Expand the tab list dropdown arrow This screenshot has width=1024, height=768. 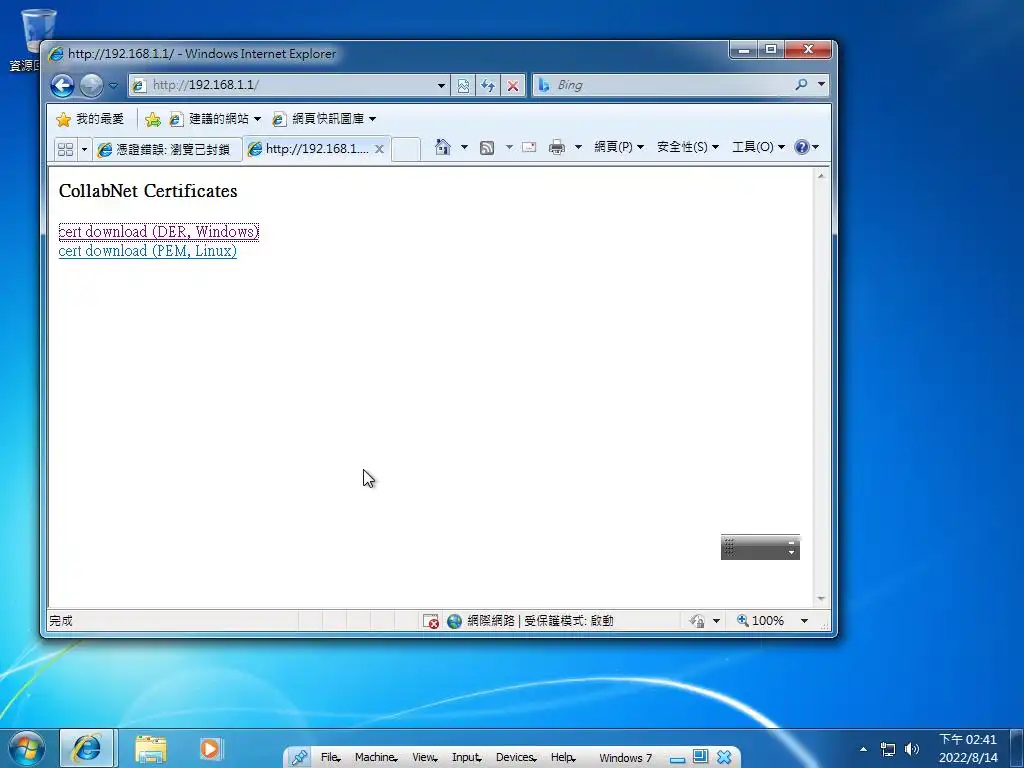click(84, 150)
